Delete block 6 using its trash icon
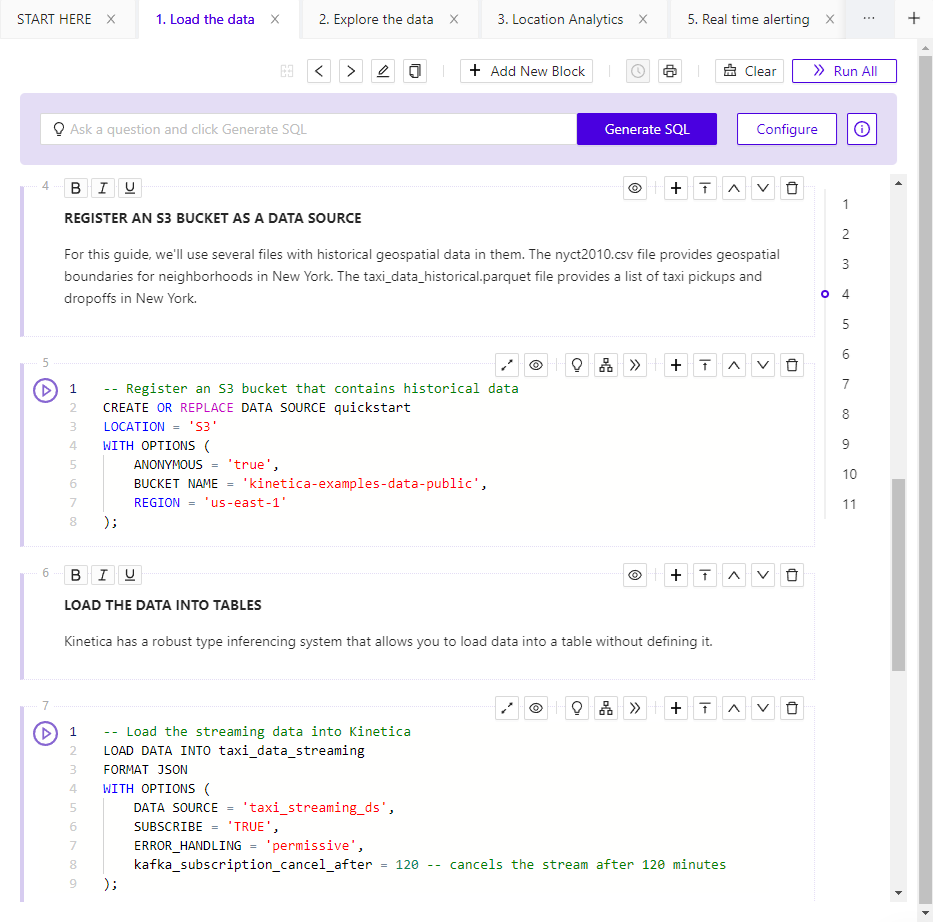The height and width of the screenshot is (922, 933). 791,574
